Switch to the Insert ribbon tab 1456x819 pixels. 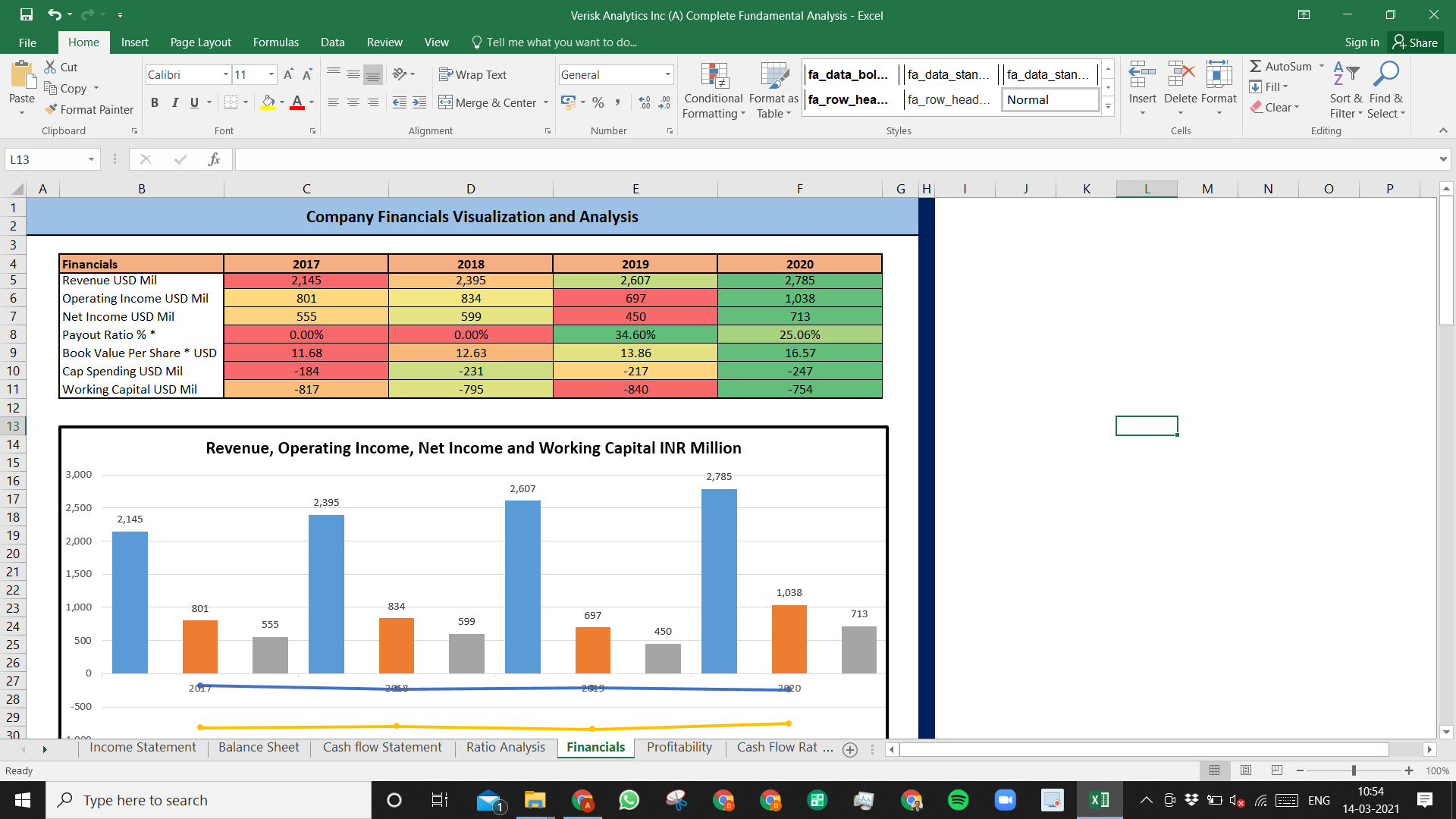tap(135, 42)
